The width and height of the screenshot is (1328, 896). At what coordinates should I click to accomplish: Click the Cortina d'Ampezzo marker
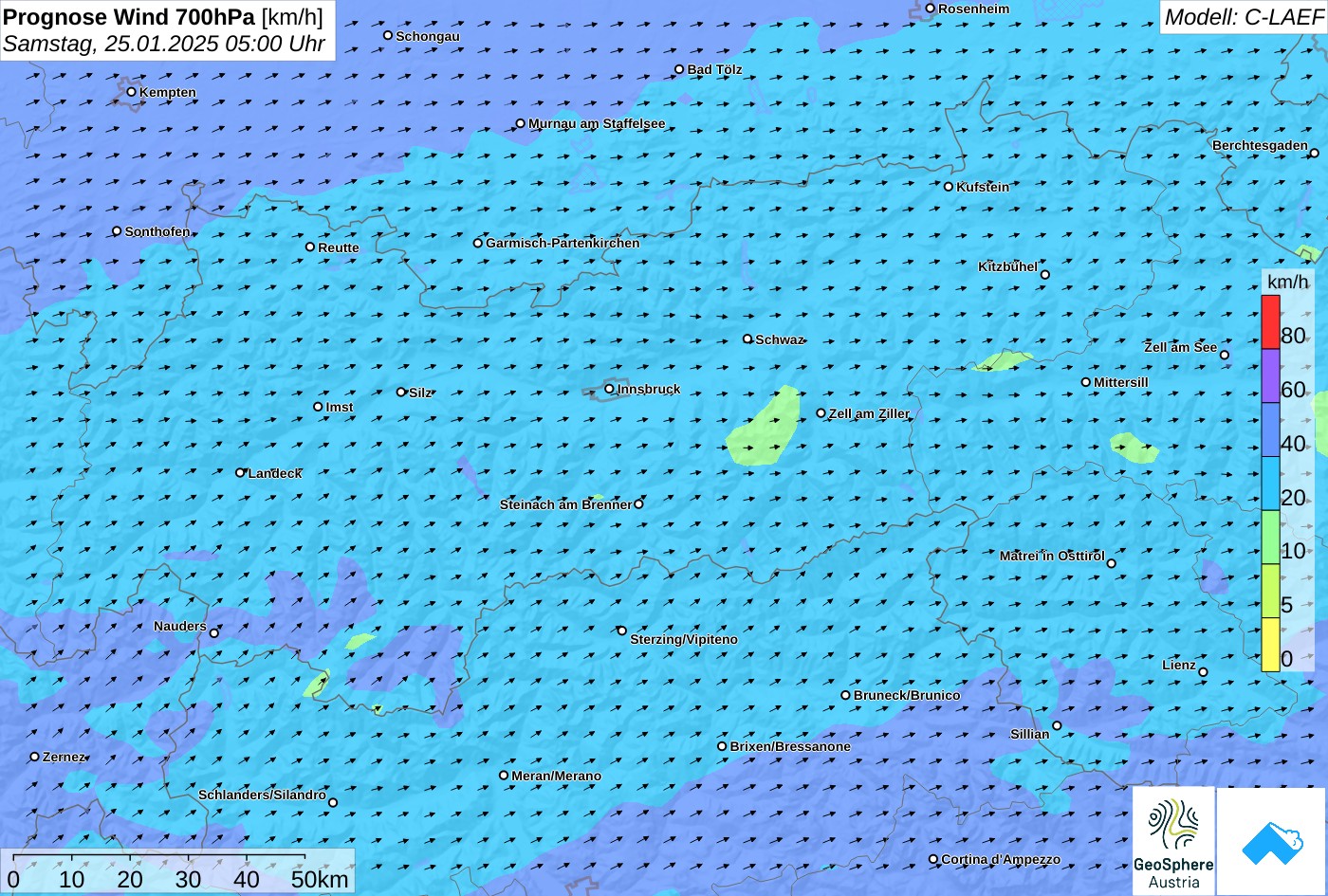[x=932, y=859]
